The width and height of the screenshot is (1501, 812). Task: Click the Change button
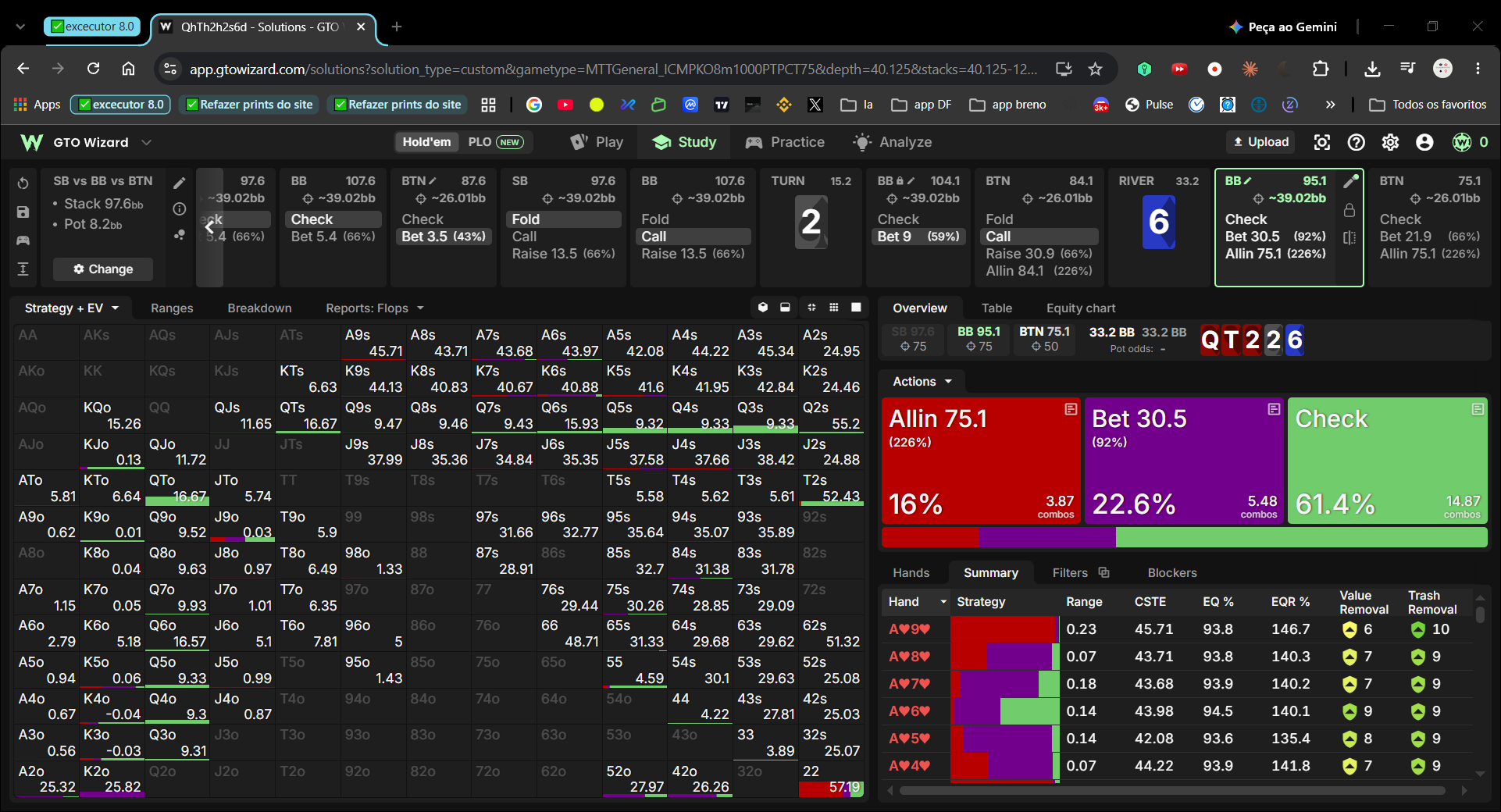coord(103,269)
